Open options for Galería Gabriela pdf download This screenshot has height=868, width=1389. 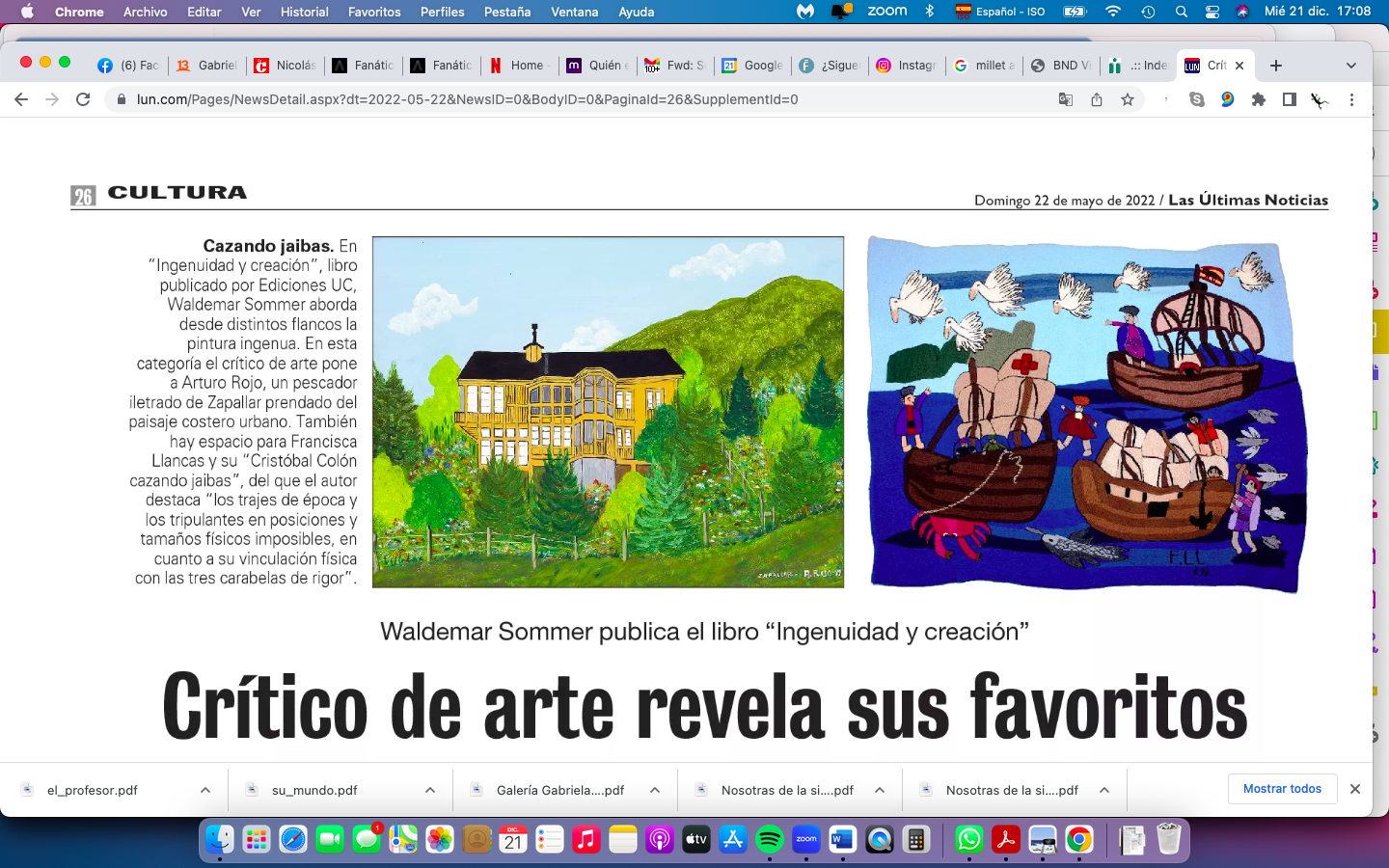[x=655, y=790]
